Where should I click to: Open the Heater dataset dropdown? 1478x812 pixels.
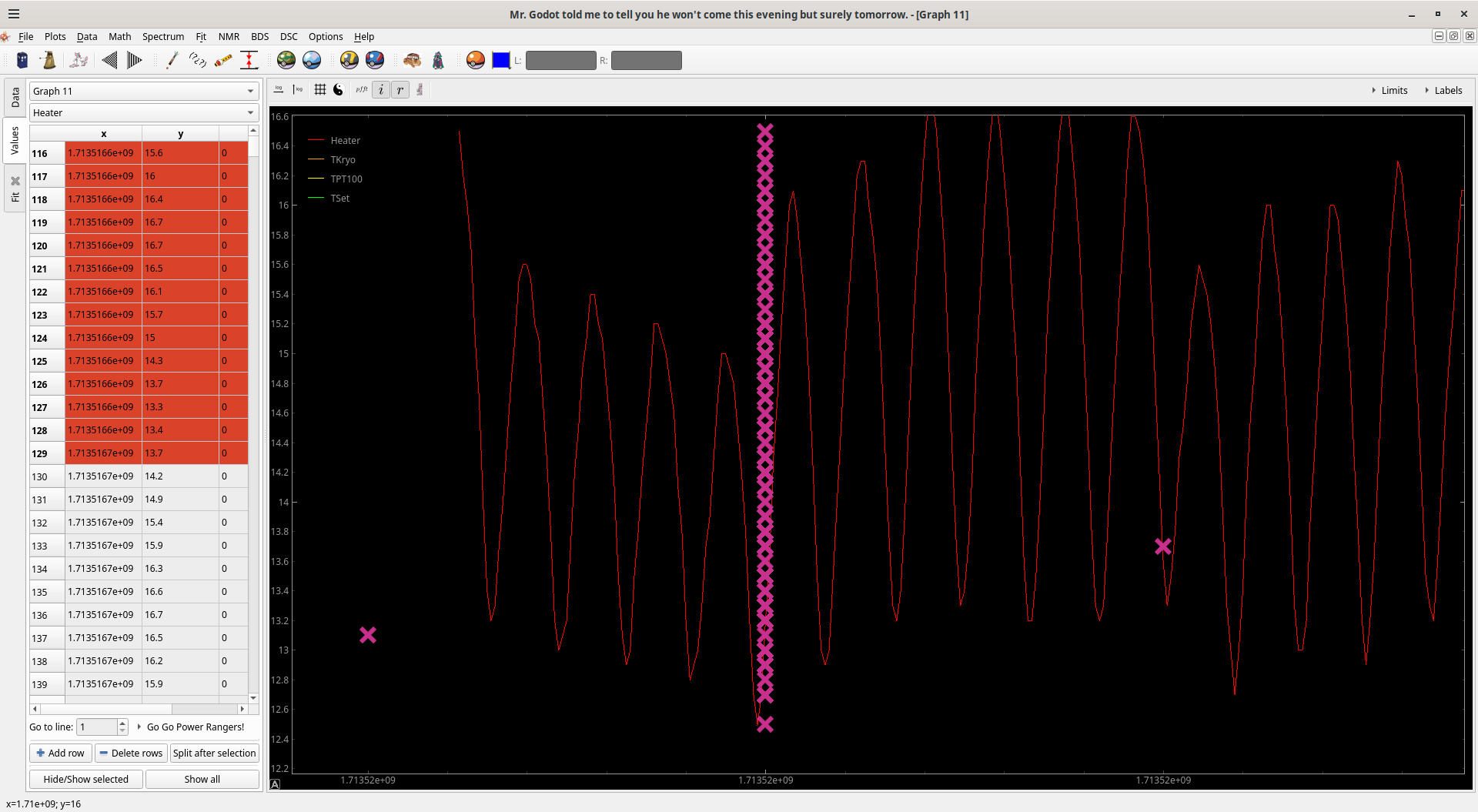click(x=143, y=112)
